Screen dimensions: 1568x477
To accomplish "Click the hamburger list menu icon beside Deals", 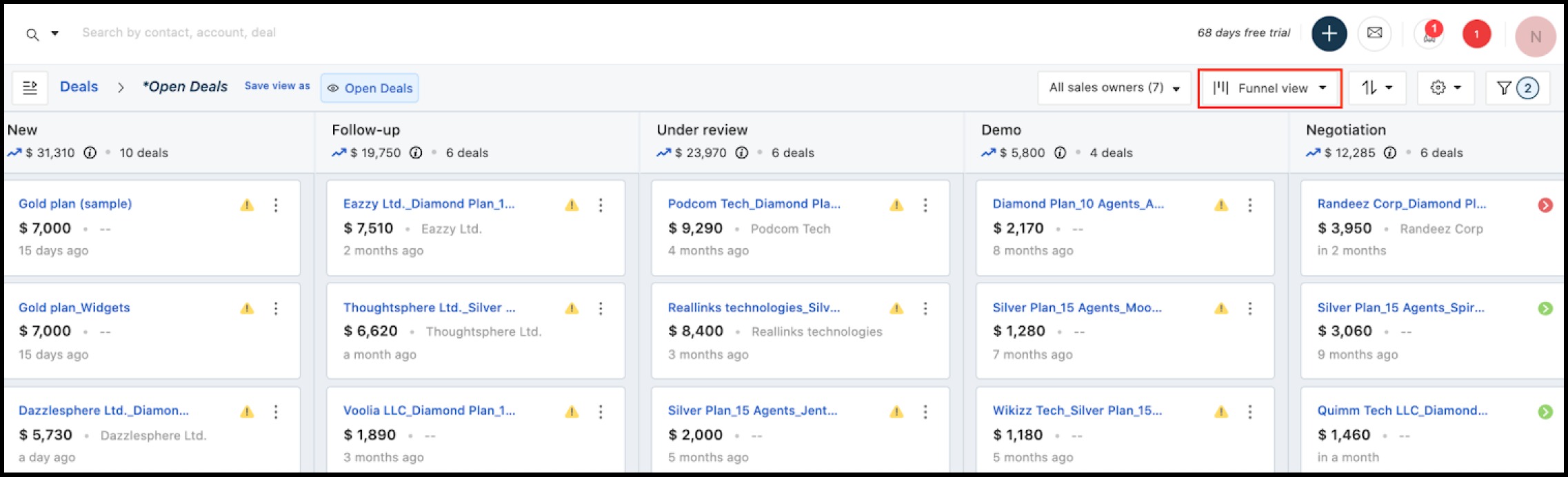I will click(30, 88).
